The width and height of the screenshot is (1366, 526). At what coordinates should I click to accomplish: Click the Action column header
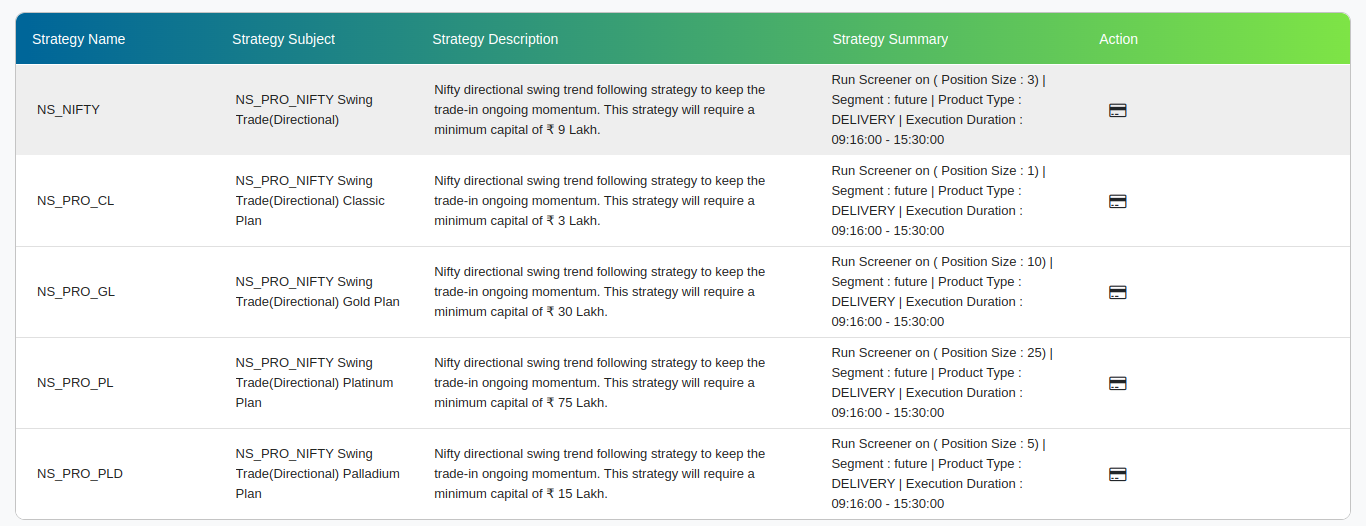pos(1118,39)
